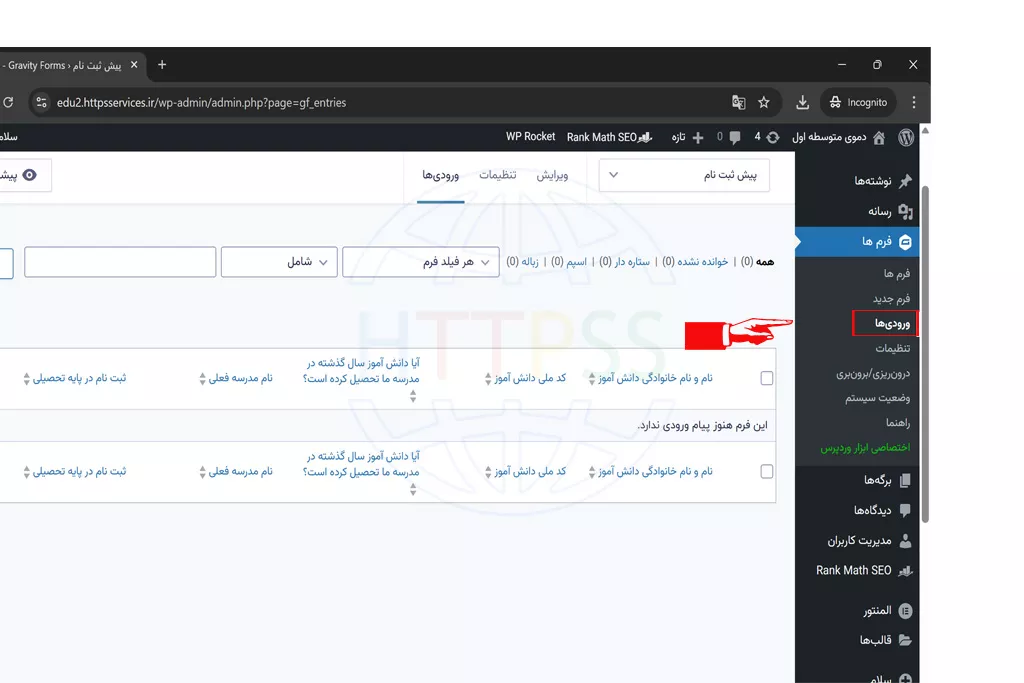The width and height of the screenshot is (1024, 683).
Task: Click the WordPress logo in admin bar
Action: point(905,137)
